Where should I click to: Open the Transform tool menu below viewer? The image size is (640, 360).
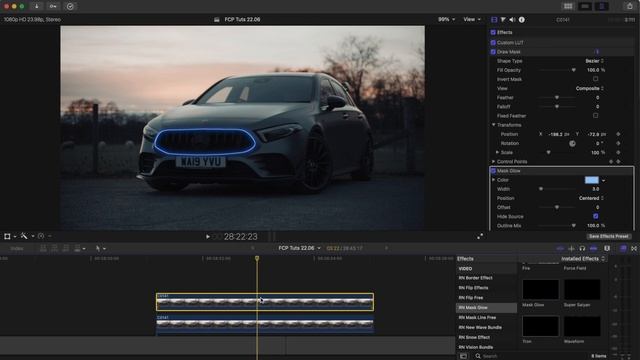click(9, 236)
